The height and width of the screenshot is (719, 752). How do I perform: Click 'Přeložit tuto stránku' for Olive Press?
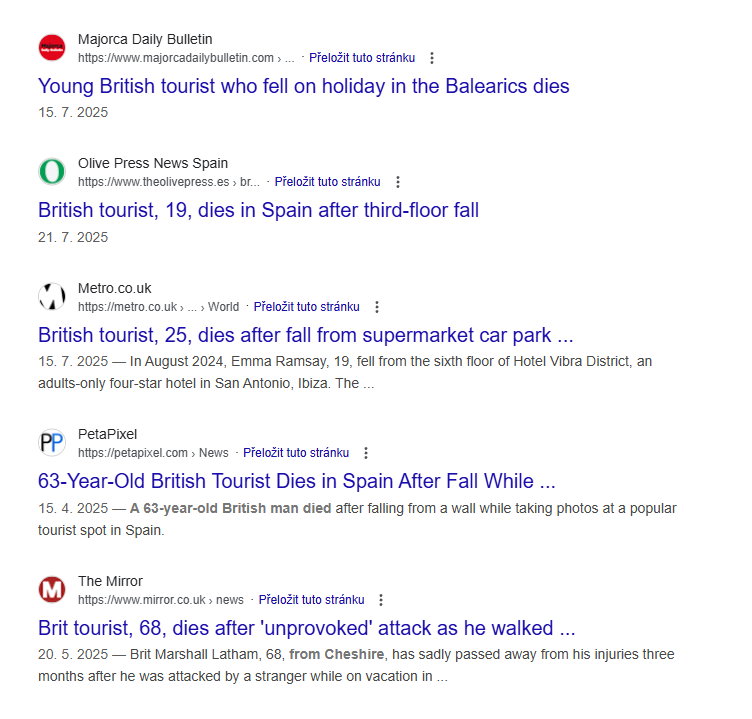pyautogui.click(x=328, y=182)
